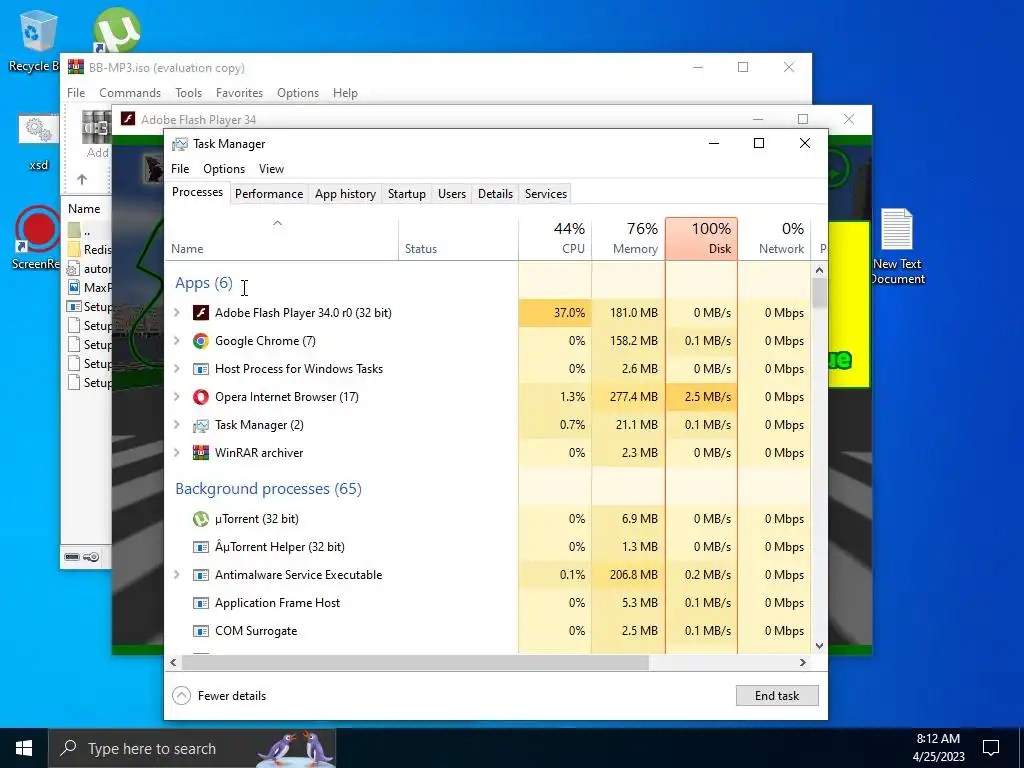Click the WinRAR title bar icon
Screen dimensions: 1024x768
click(x=76, y=67)
